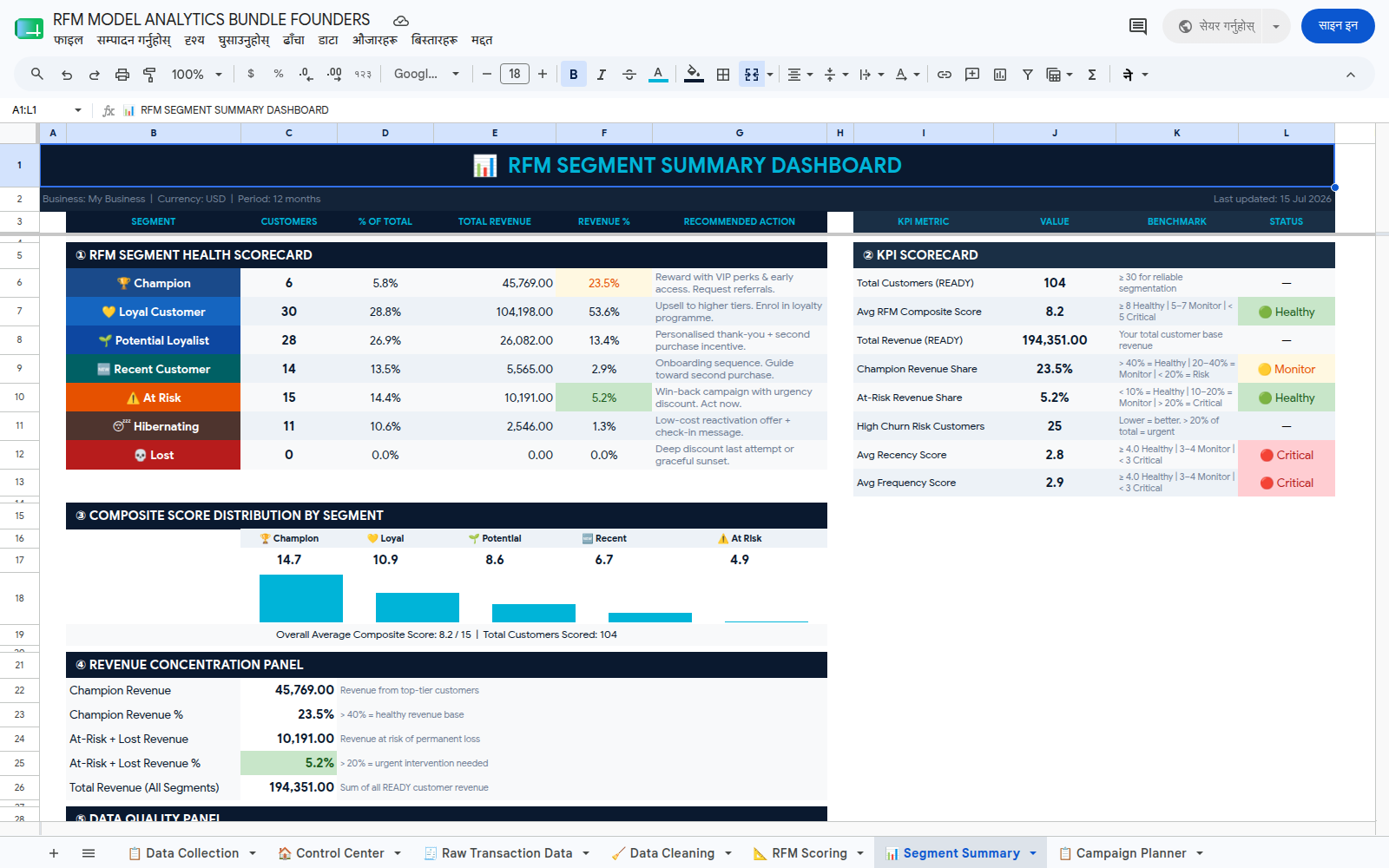Image resolution: width=1389 pixels, height=868 pixels.
Task: Redo the last action
Action: point(94,75)
